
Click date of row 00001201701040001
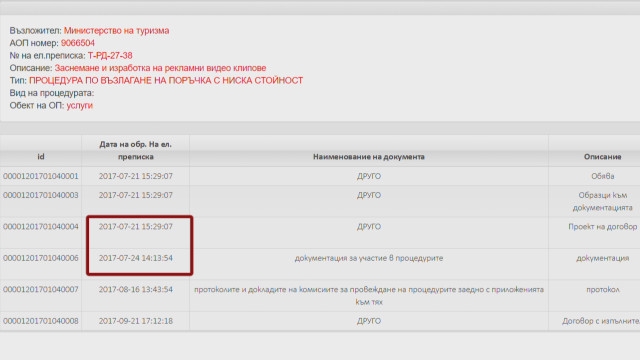pyautogui.click(x=136, y=176)
